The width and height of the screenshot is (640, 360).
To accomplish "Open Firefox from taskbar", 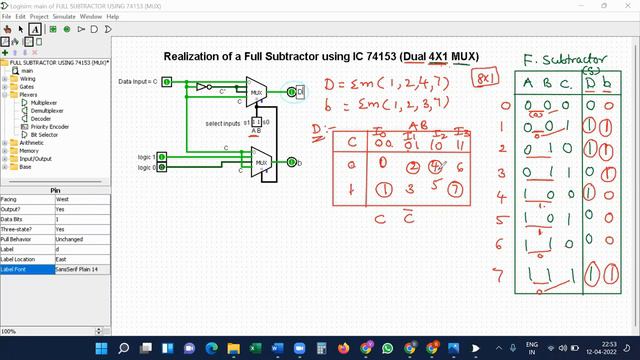I will click(344, 349).
